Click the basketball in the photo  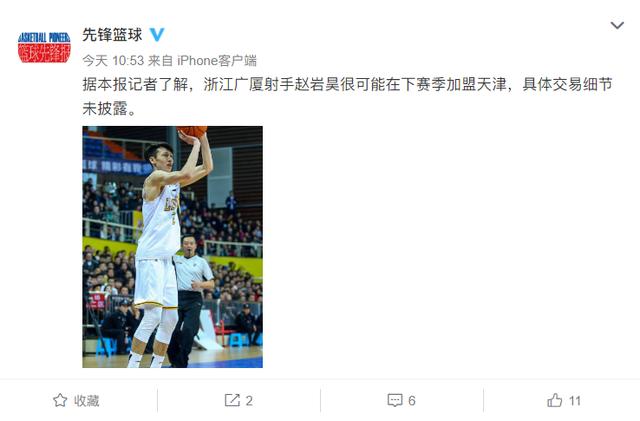[x=192, y=131]
